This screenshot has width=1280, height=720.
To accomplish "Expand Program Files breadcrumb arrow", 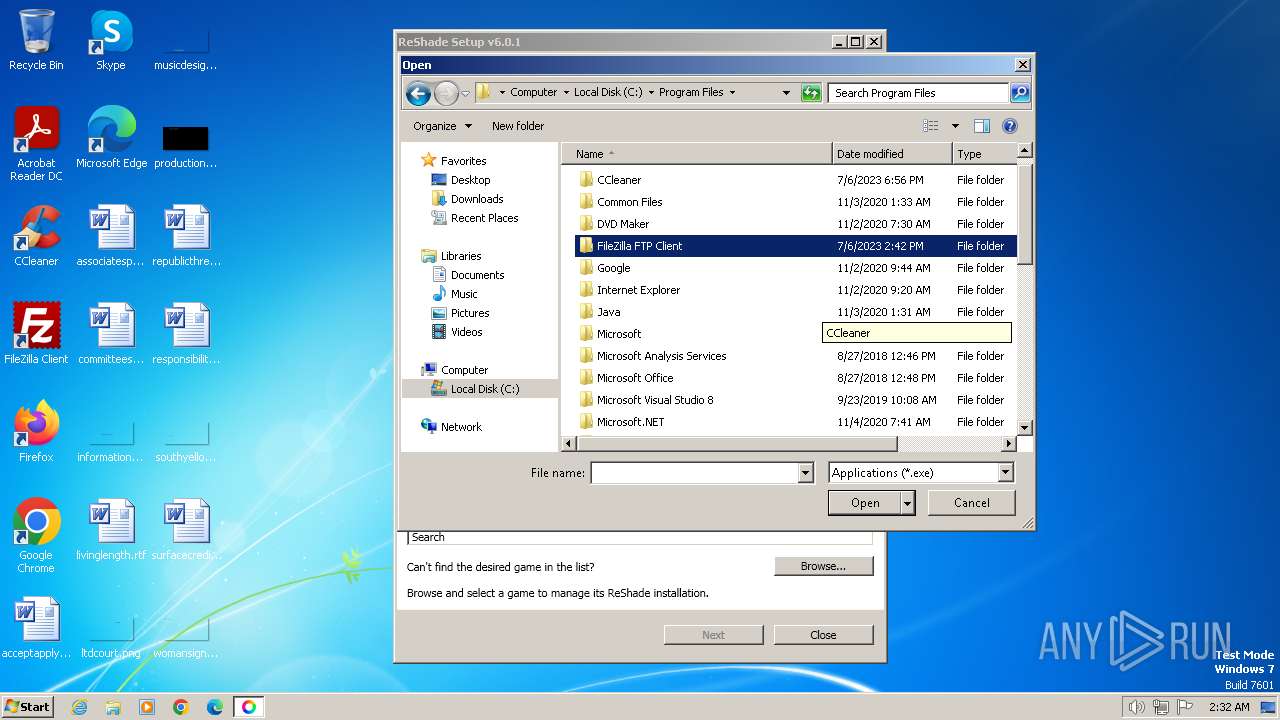I will pyautogui.click(x=732, y=93).
